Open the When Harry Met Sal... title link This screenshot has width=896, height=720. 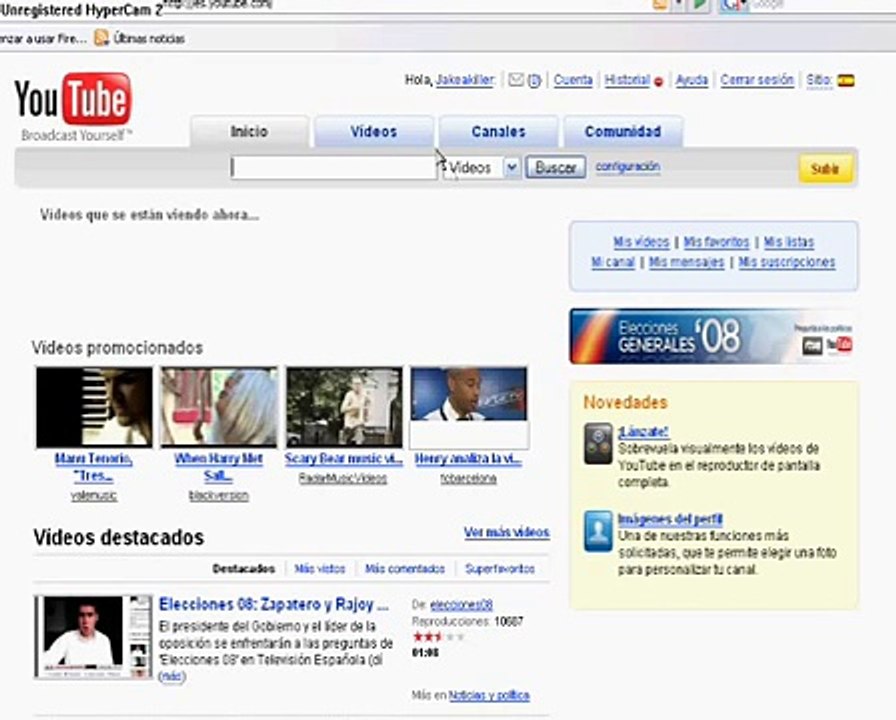click(x=218, y=467)
